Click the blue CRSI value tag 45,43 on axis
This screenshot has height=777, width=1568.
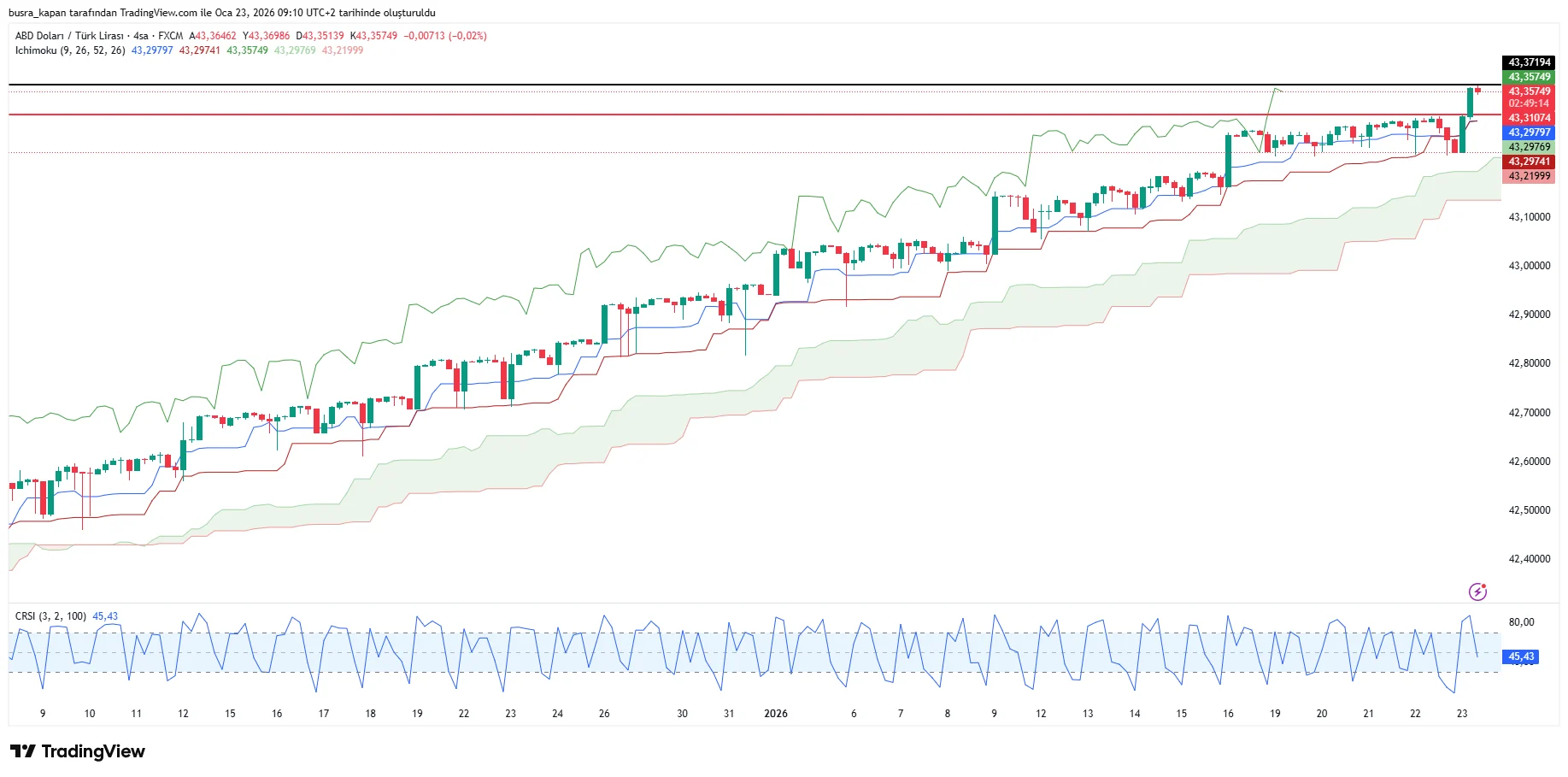(x=1520, y=656)
